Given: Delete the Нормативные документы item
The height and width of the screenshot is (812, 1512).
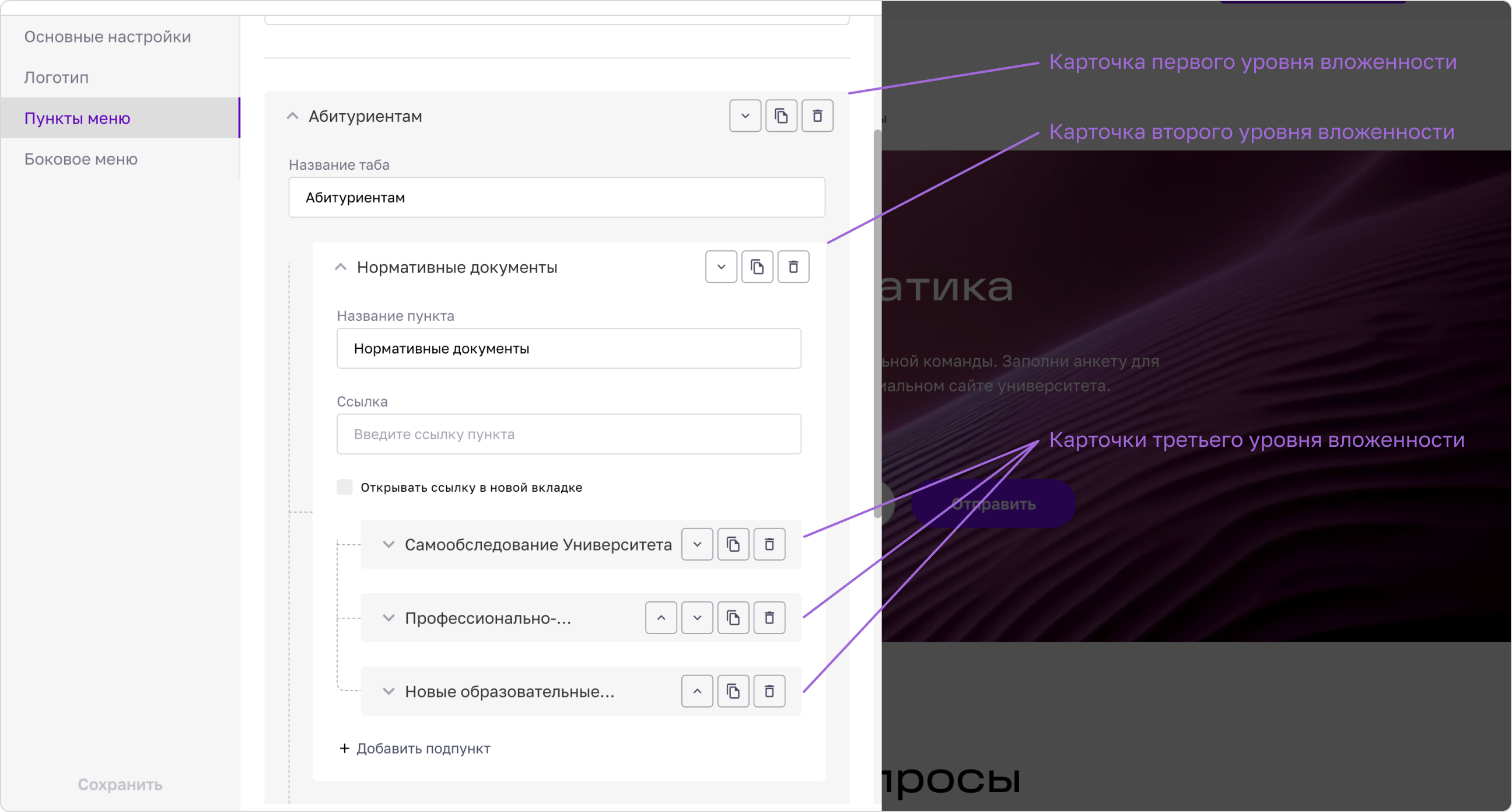Looking at the screenshot, I should [x=793, y=267].
